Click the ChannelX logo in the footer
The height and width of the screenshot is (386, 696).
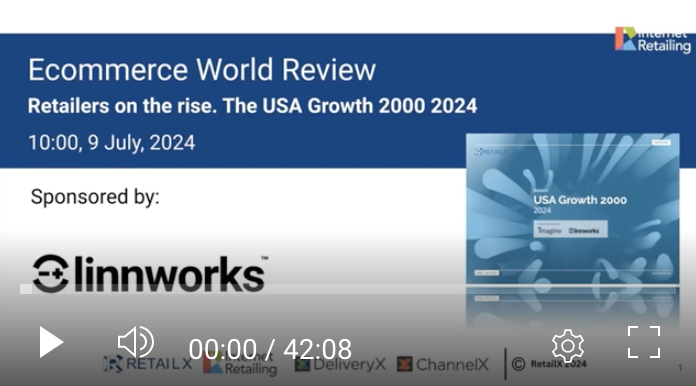point(443,365)
